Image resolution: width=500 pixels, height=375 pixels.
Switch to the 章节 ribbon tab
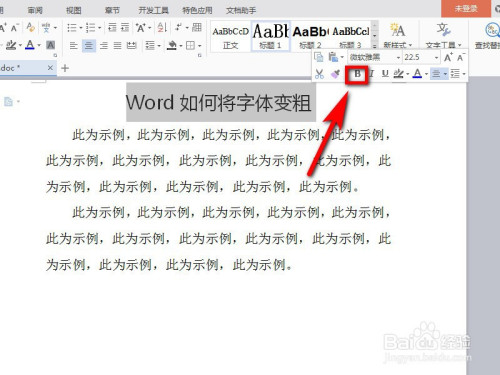pyautogui.click(x=112, y=11)
